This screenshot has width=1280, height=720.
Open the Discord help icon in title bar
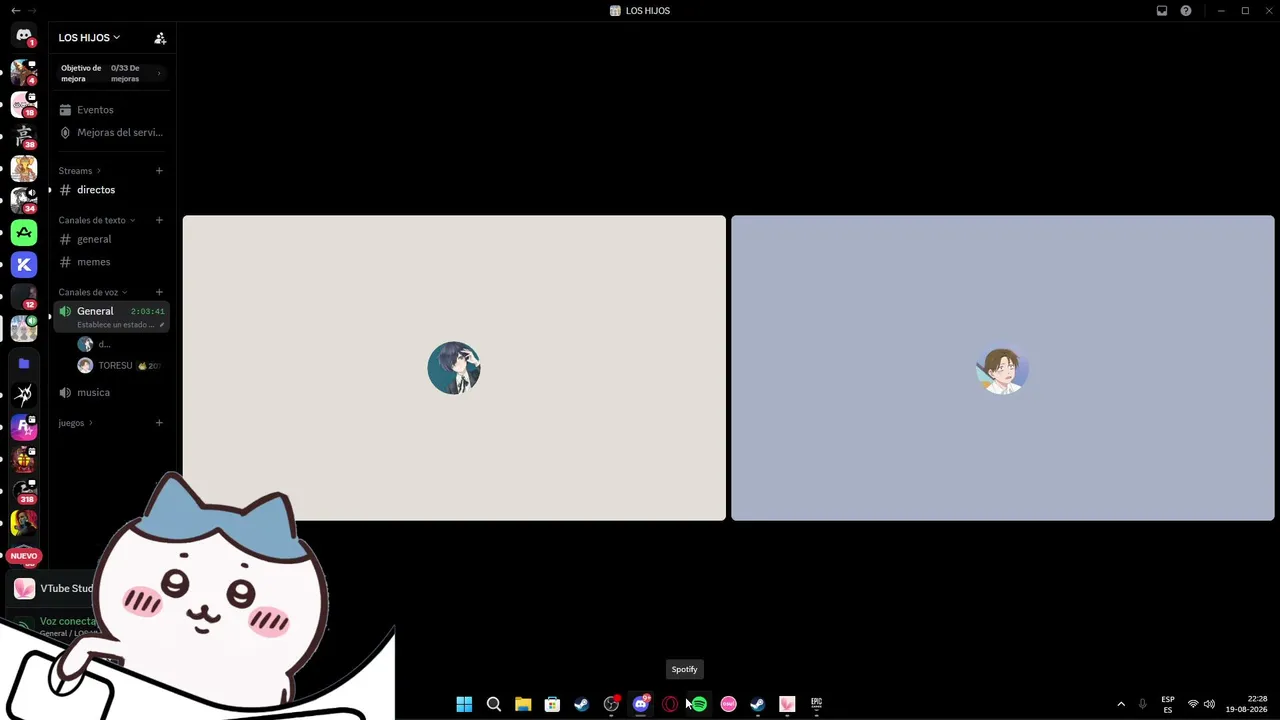tap(1186, 11)
